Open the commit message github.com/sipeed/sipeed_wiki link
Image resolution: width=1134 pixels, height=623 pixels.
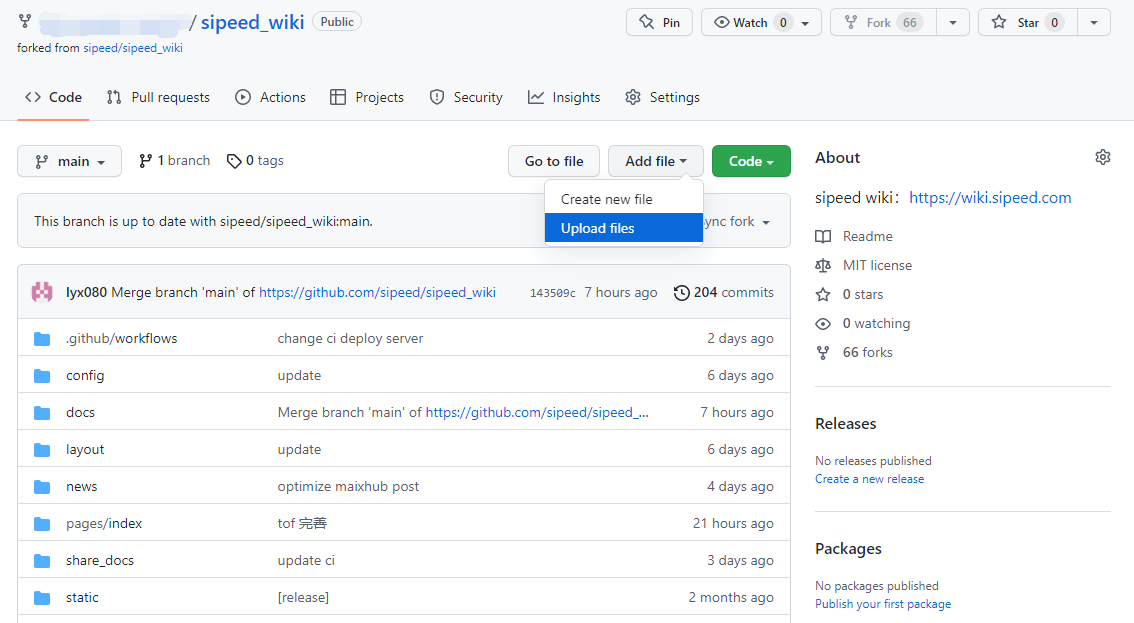click(x=378, y=292)
